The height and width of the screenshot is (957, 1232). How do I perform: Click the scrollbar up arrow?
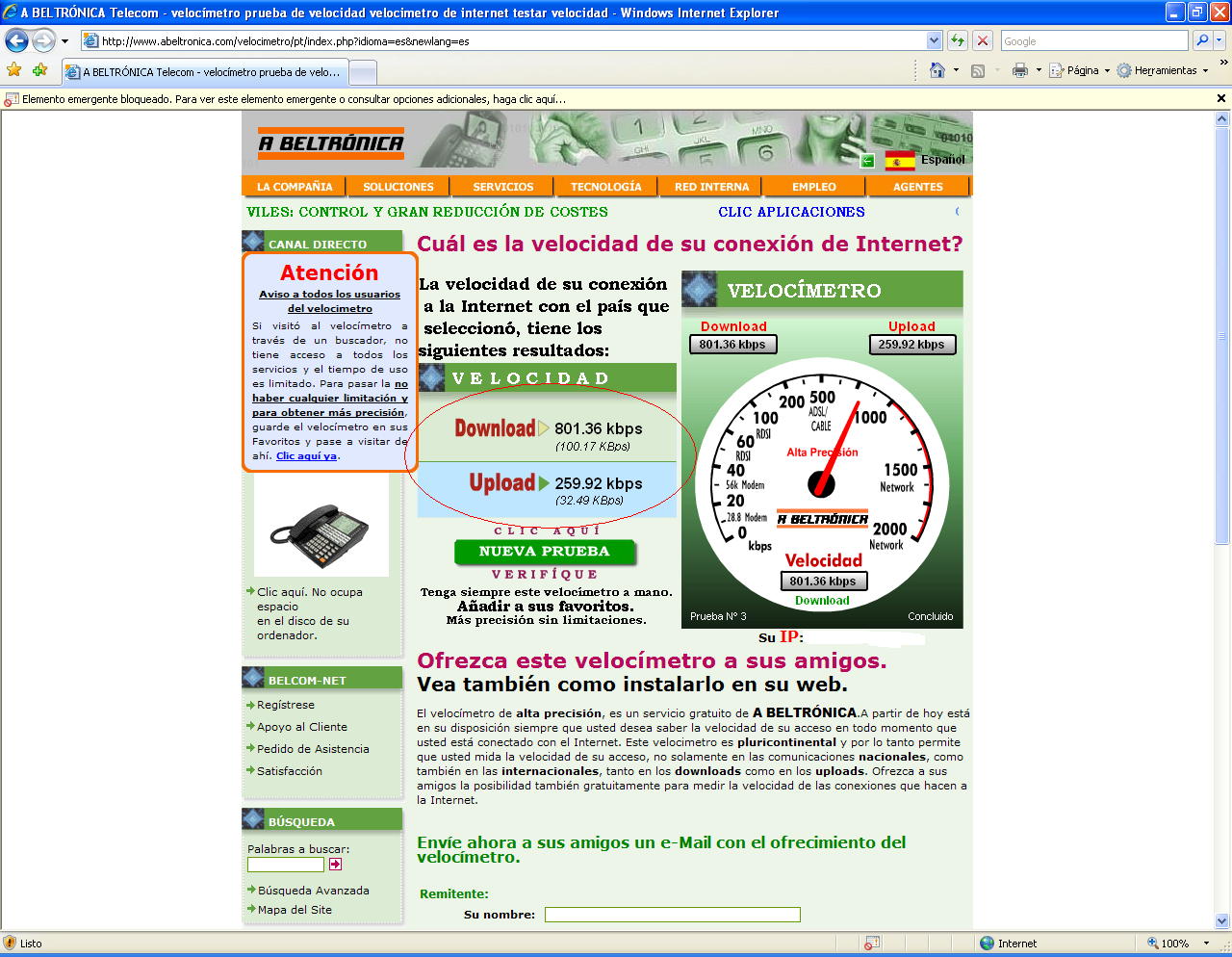coord(1222,119)
